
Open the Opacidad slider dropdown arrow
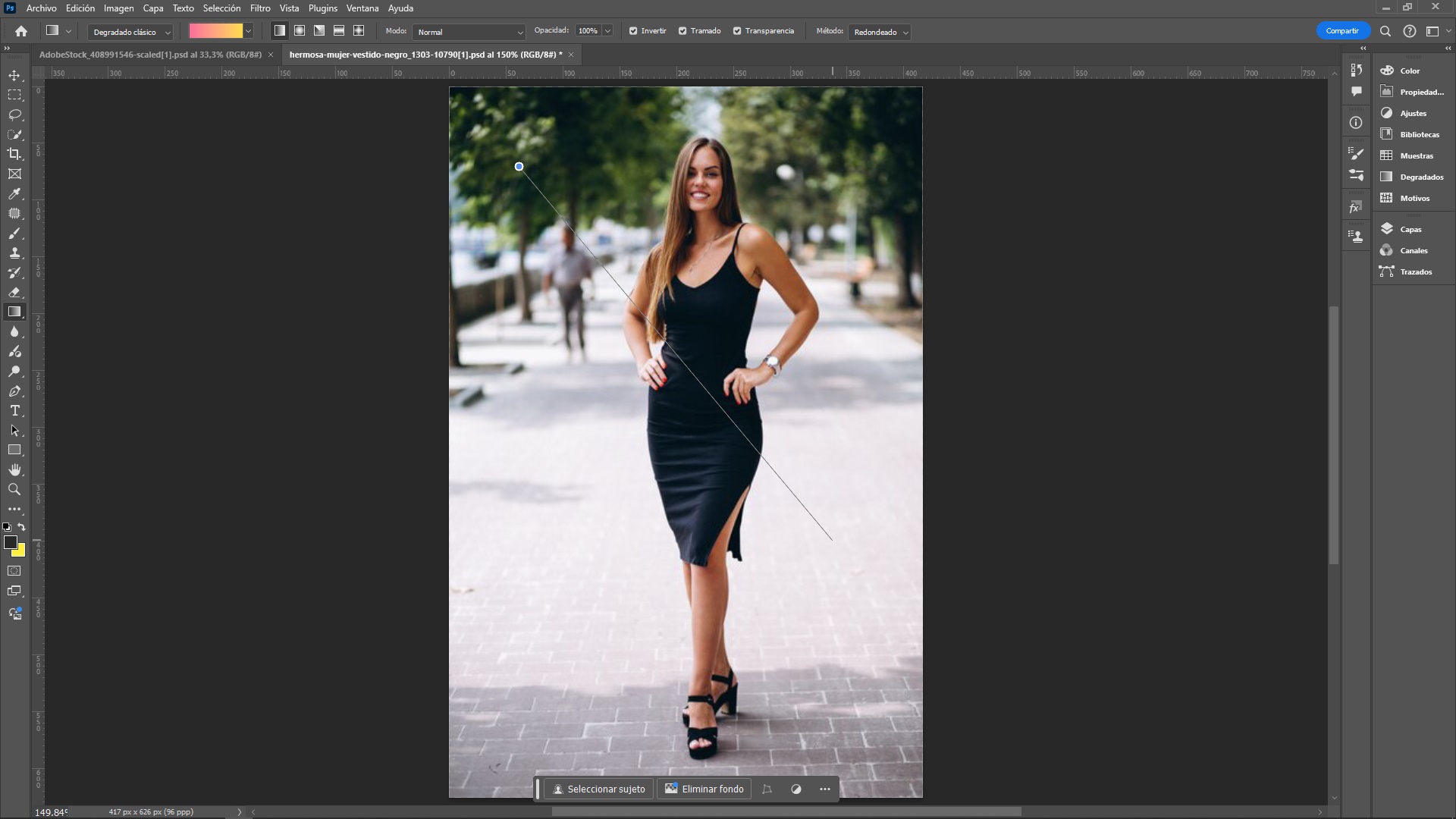(x=607, y=31)
